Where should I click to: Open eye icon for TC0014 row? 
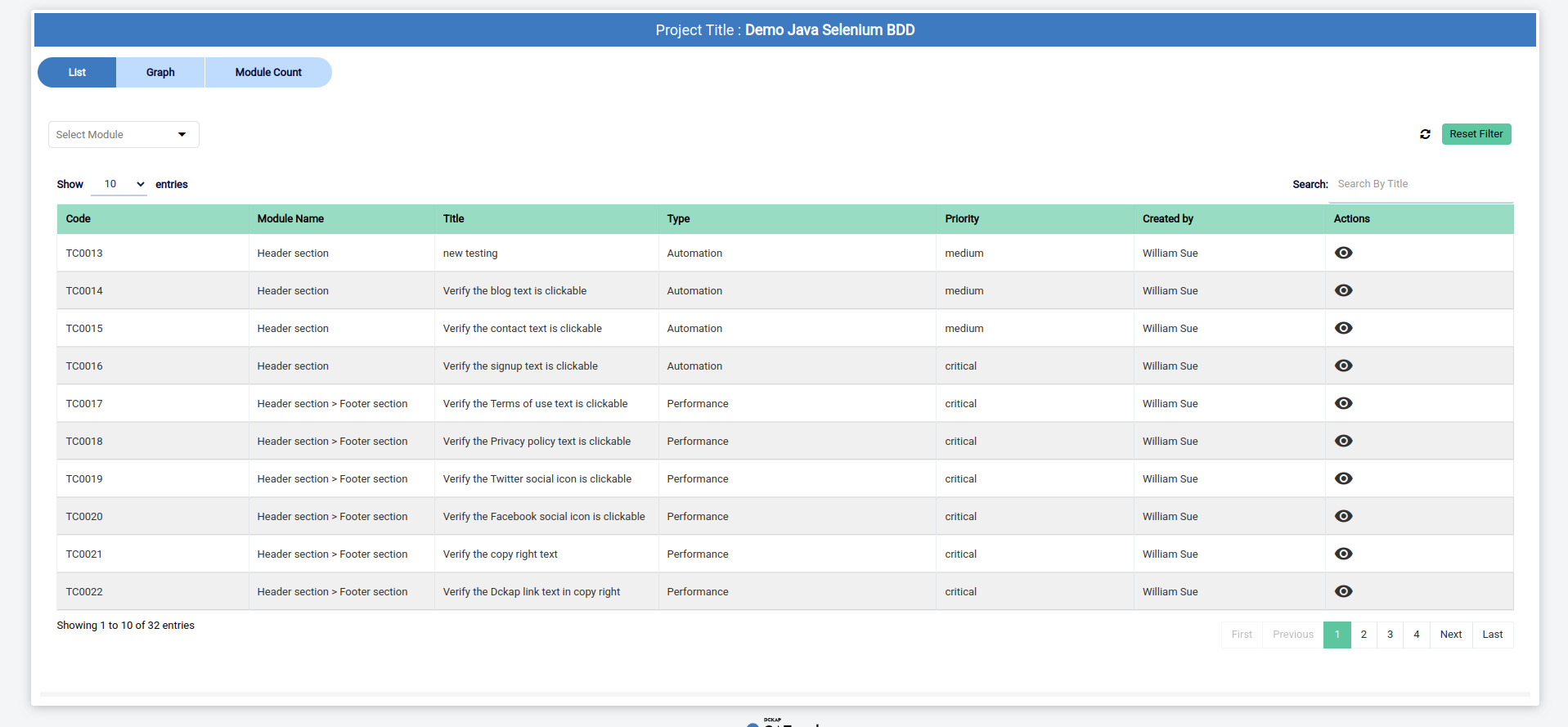(x=1343, y=290)
